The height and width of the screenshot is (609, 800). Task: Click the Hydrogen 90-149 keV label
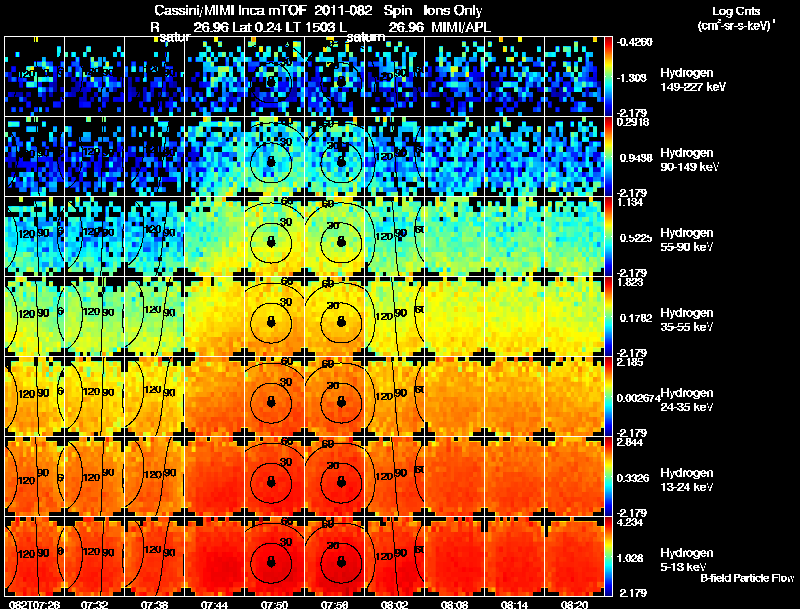(x=689, y=160)
